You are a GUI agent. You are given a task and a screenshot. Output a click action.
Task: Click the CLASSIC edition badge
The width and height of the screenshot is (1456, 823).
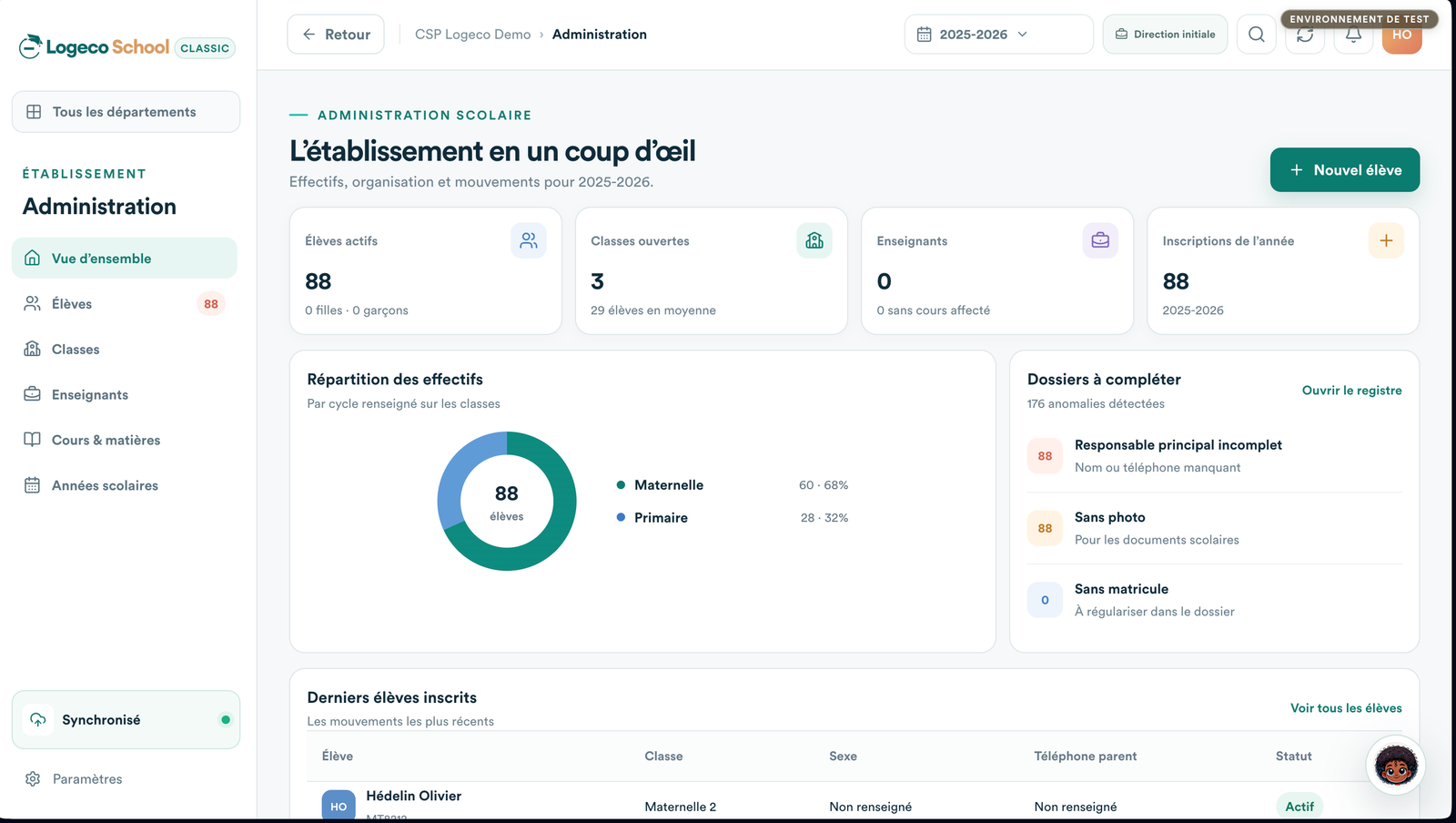205,48
